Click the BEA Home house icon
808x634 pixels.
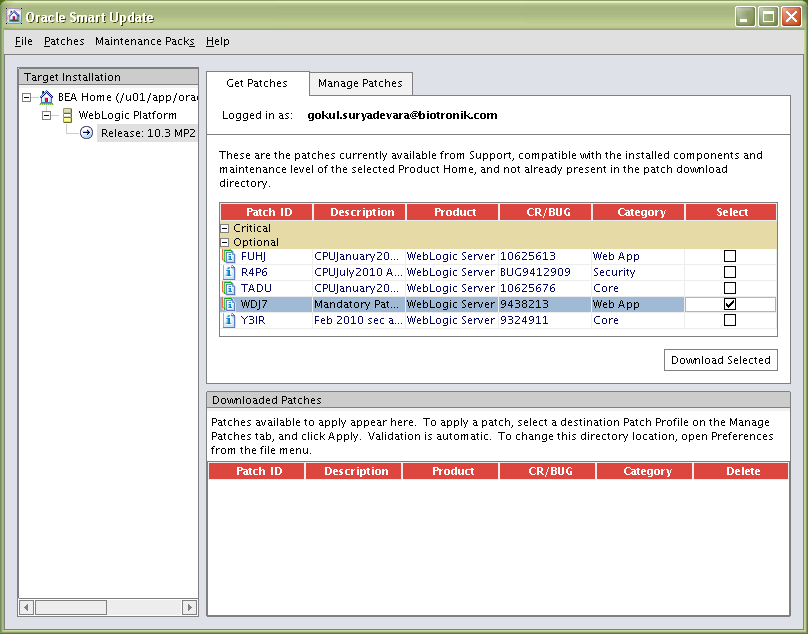(46, 98)
